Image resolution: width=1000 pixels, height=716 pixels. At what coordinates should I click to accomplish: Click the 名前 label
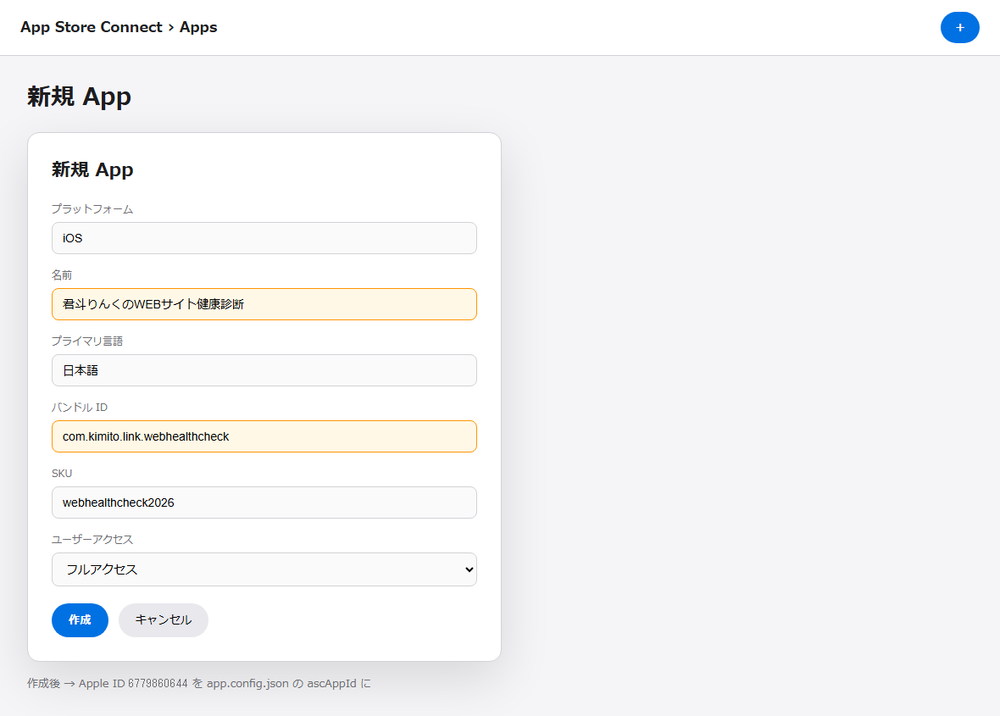[x=62, y=275]
